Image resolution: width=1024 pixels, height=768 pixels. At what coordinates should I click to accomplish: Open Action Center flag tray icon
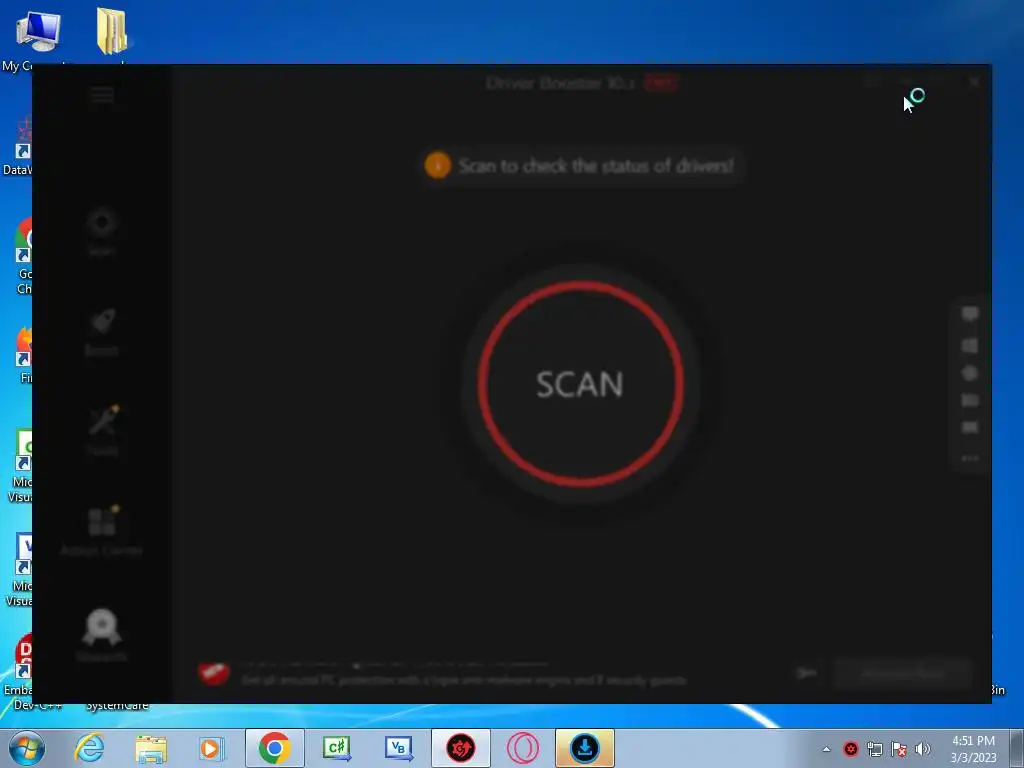[x=899, y=749]
